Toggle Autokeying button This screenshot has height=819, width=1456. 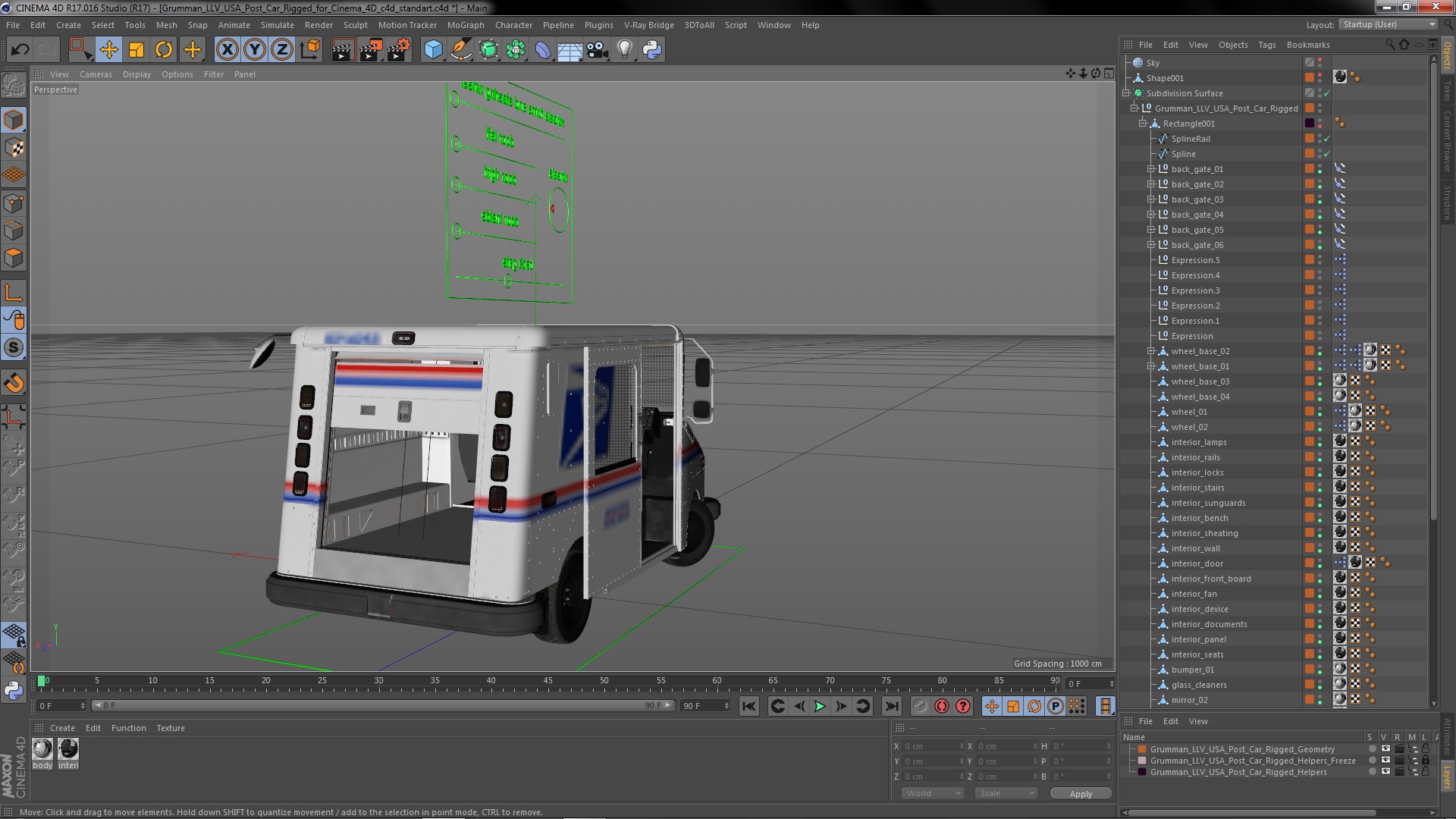[942, 706]
